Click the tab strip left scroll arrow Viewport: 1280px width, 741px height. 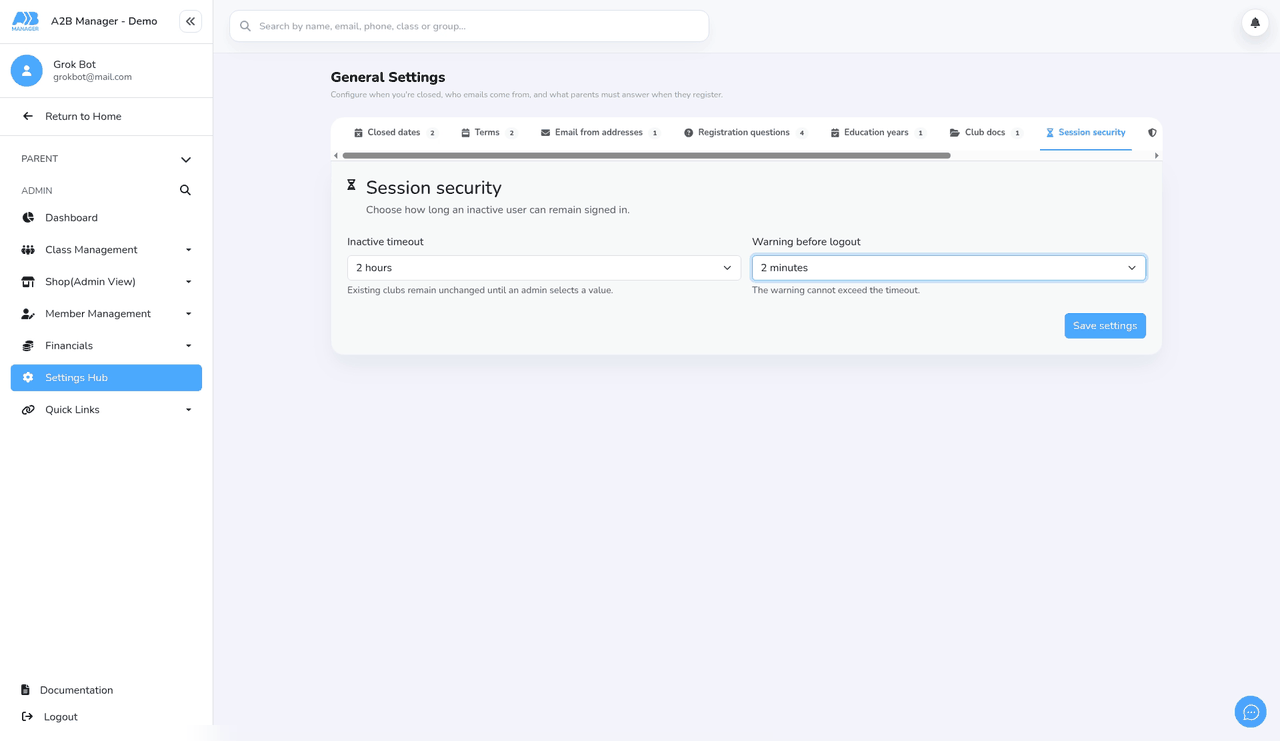point(336,156)
